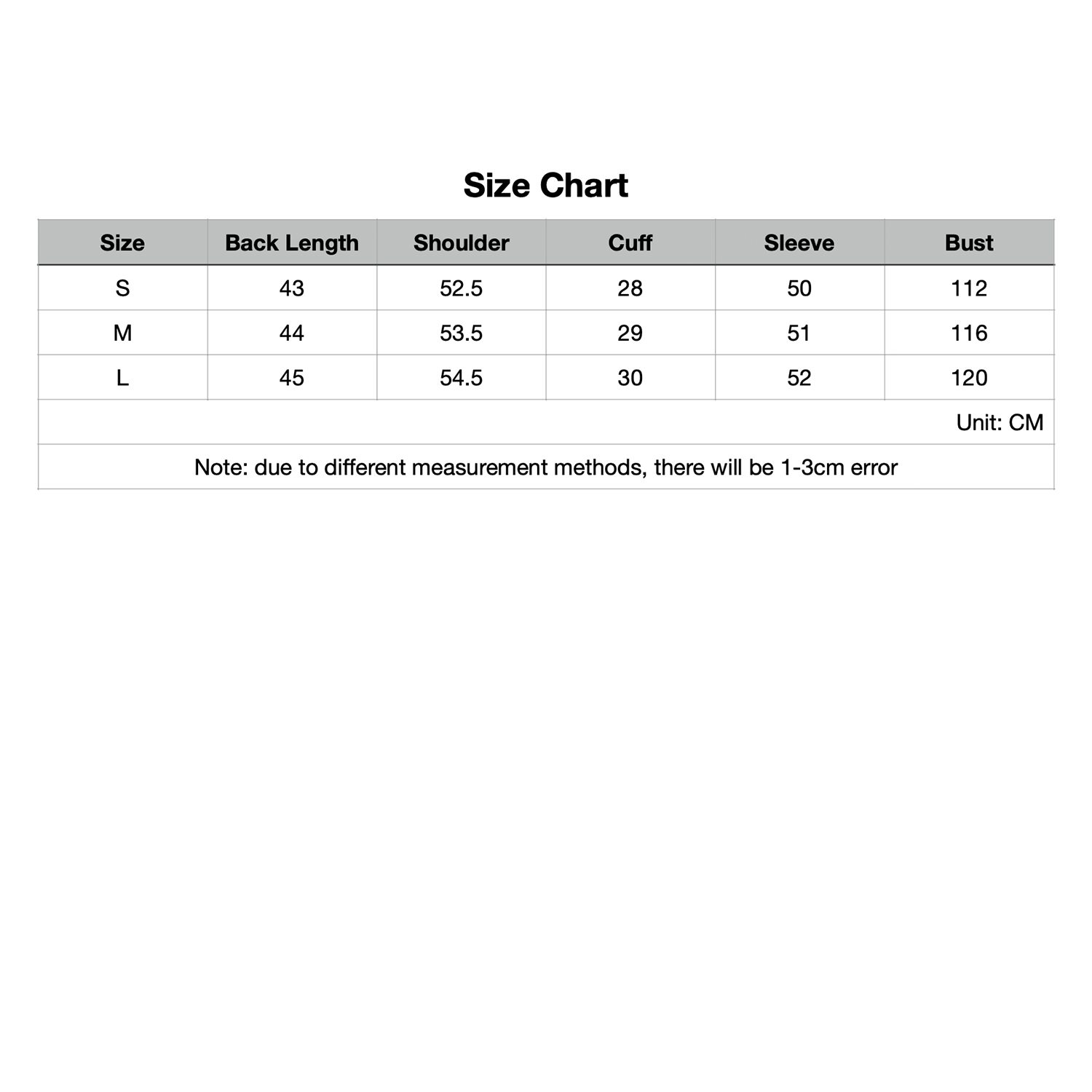The height and width of the screenshot is (1092, 1092).
Task: Click the measurement error note text
Action: [545, 467]
